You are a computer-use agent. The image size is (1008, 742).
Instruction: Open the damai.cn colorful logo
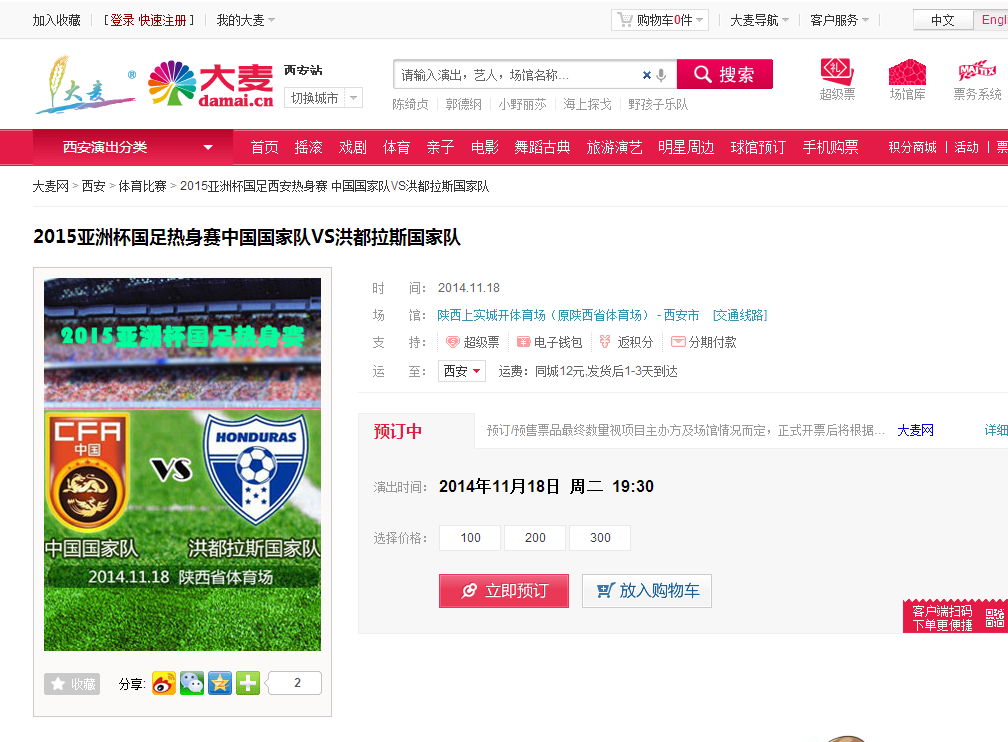[211, 84]
